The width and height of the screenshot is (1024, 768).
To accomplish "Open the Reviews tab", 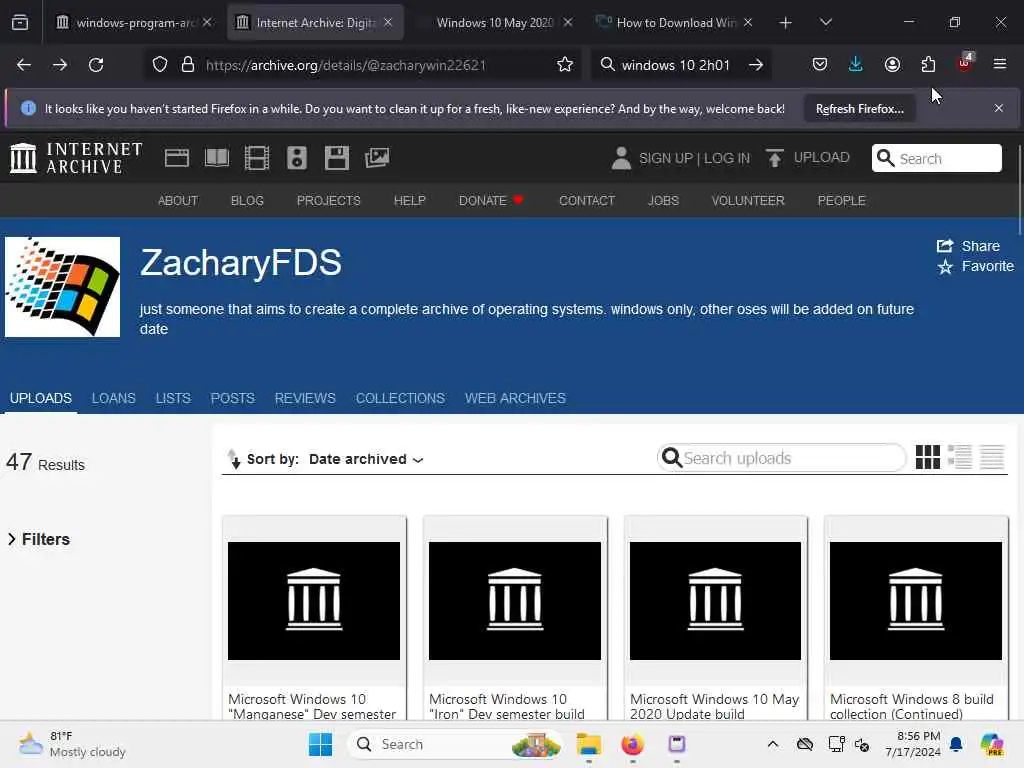I will pos(305,398).
